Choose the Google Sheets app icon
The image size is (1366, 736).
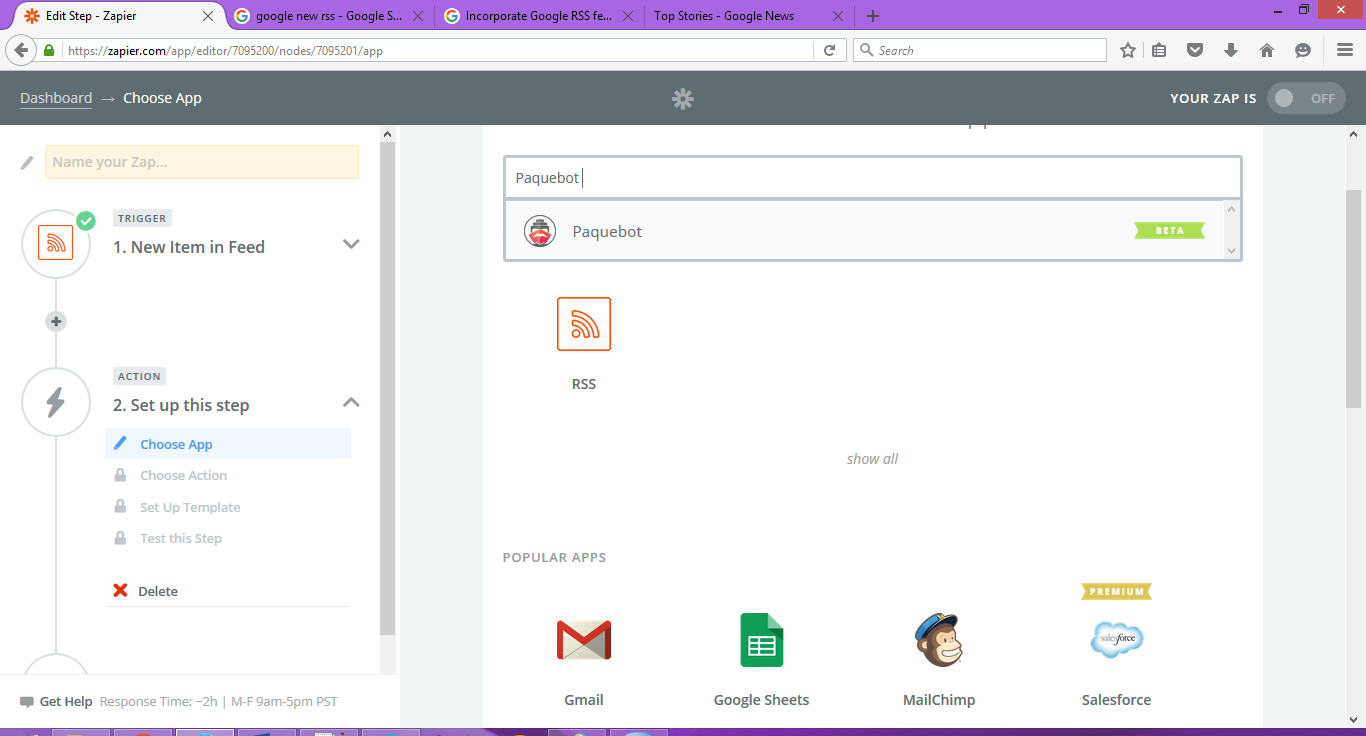click(761, 640)
